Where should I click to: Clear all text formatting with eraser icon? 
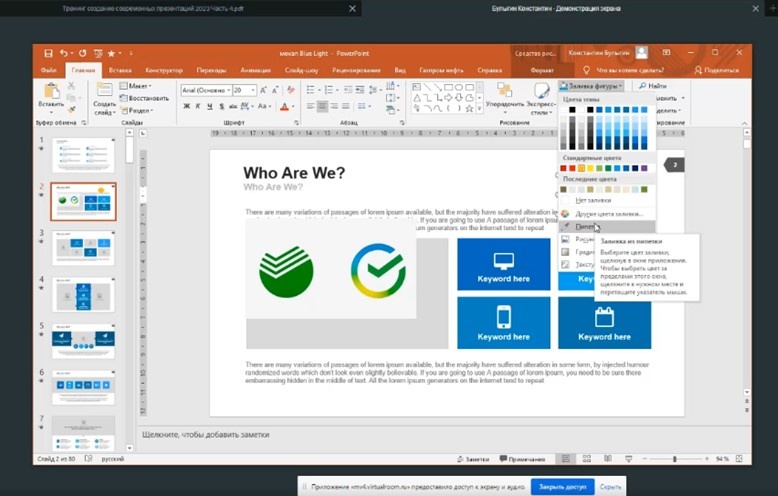coord(291,90)
